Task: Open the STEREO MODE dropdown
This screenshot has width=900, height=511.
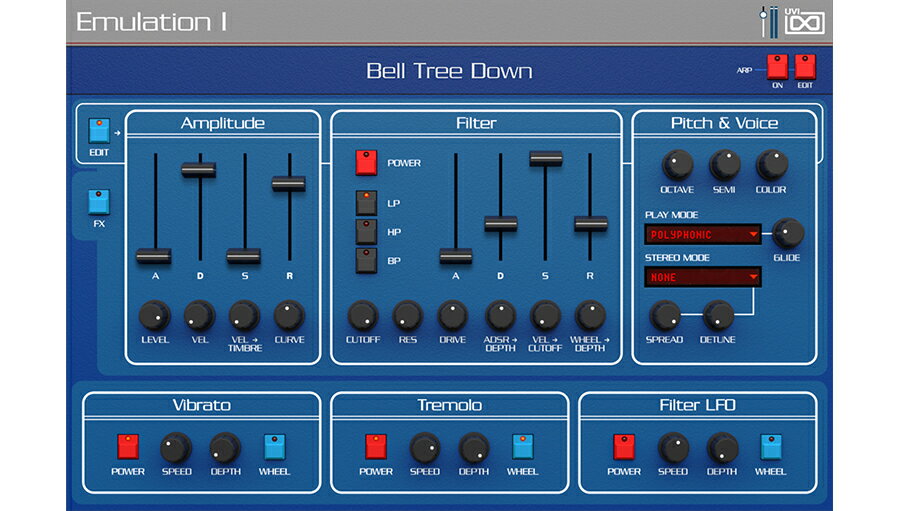Action: point(703,276)
